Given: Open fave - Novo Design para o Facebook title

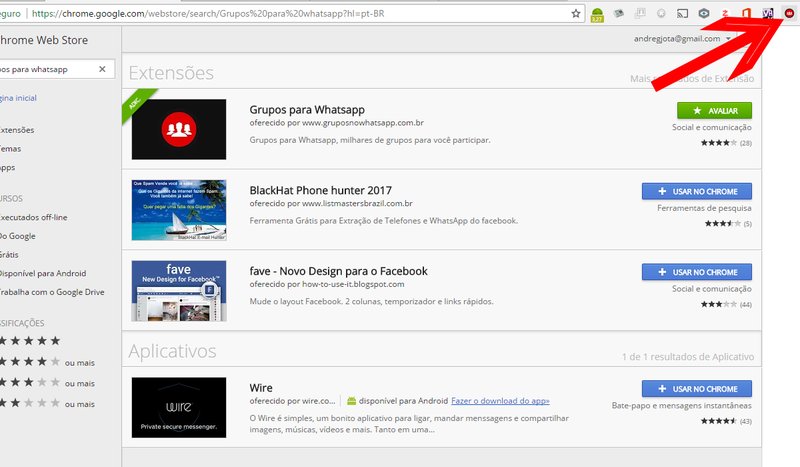Looking at the screenshot, I should click(x=338, y=271).
